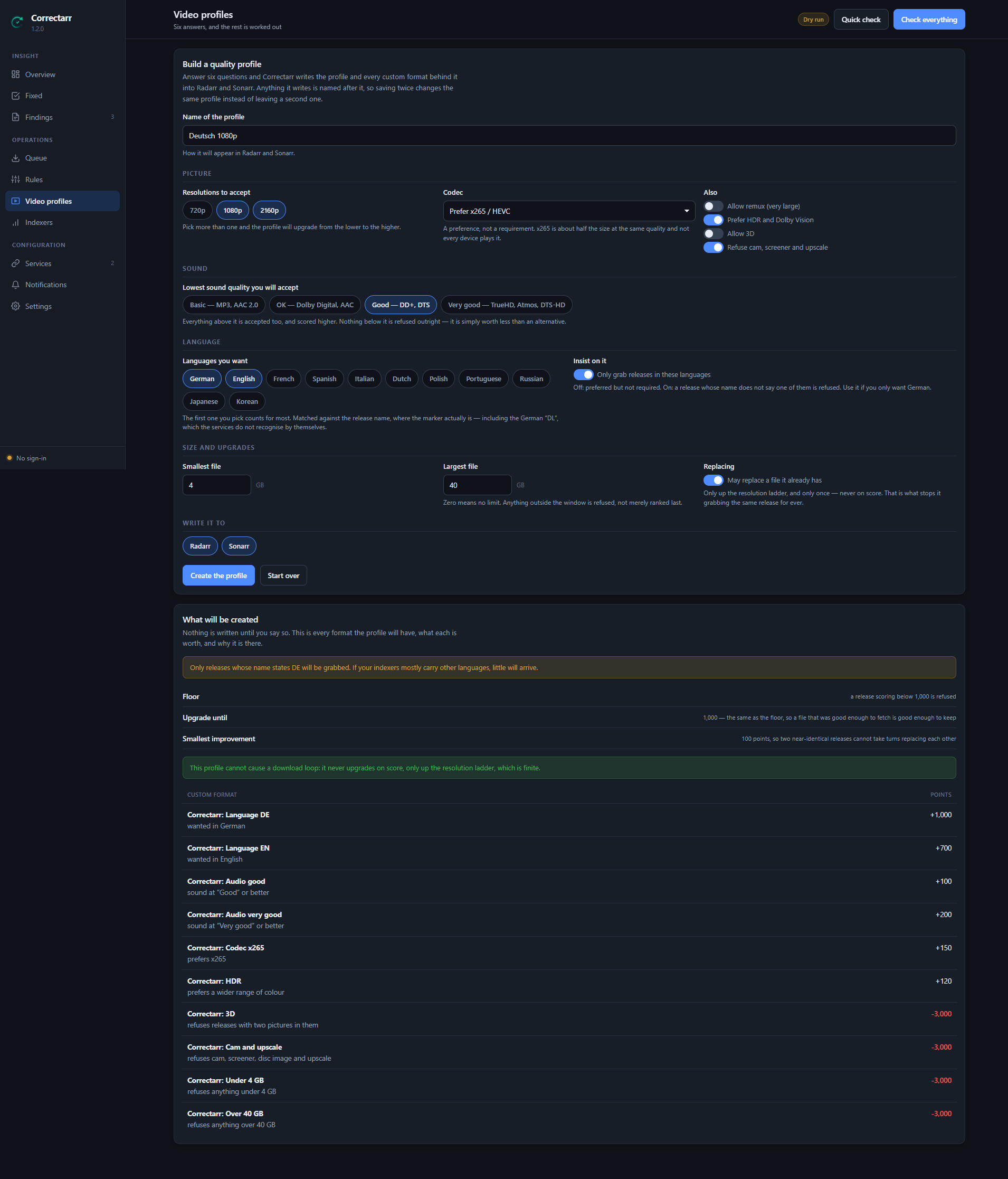Click Create the profile button
Screen dimensions: 1008x1179
218,576
